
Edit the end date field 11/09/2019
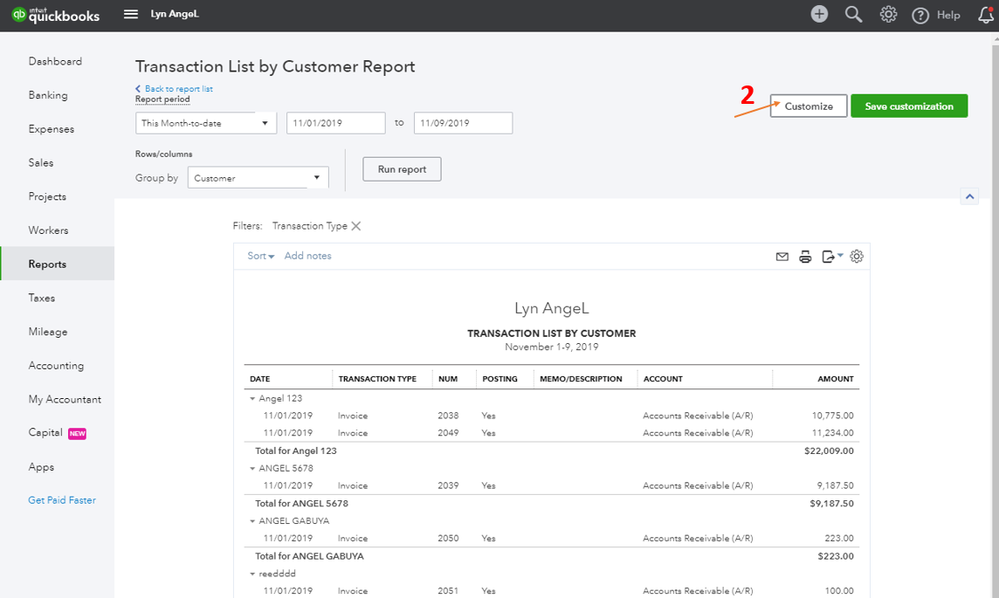(463, 123)
